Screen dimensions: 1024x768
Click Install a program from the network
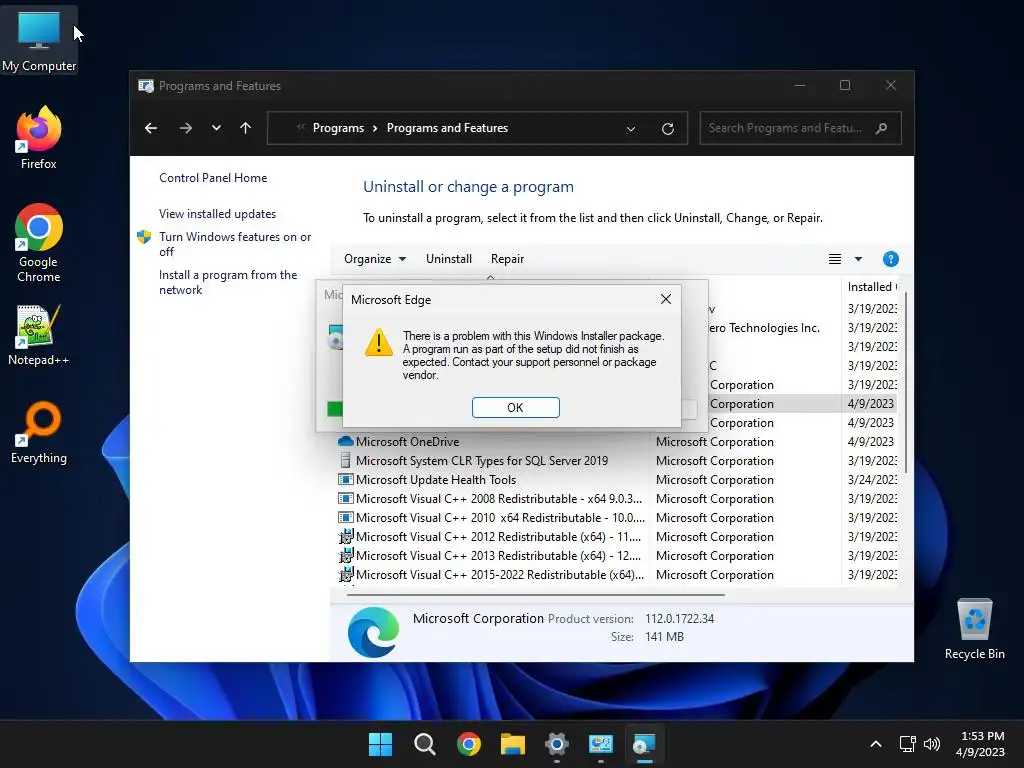[228, 282]
